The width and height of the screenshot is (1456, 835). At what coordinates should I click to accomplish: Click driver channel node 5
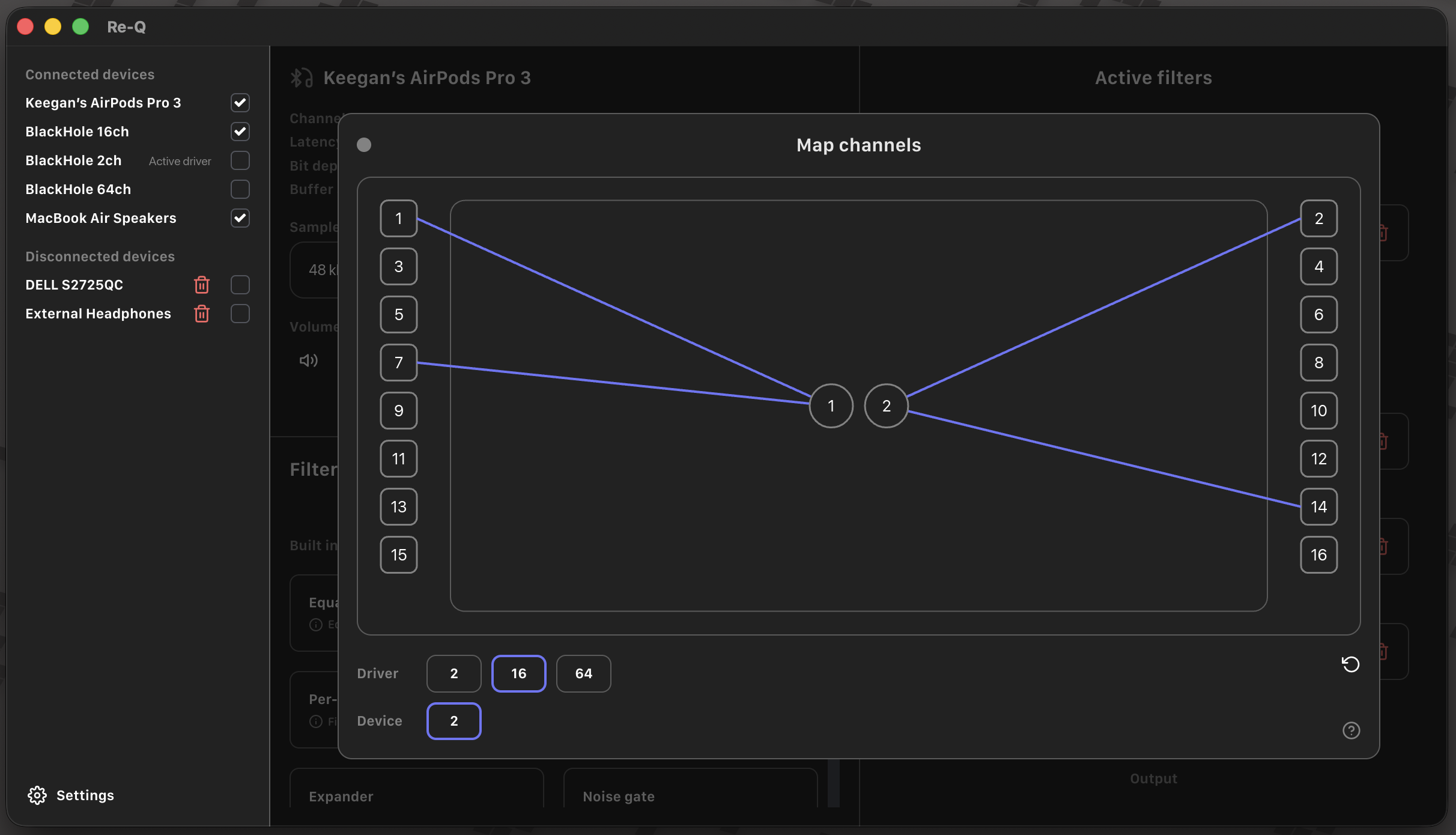click(x=399, y=315)
